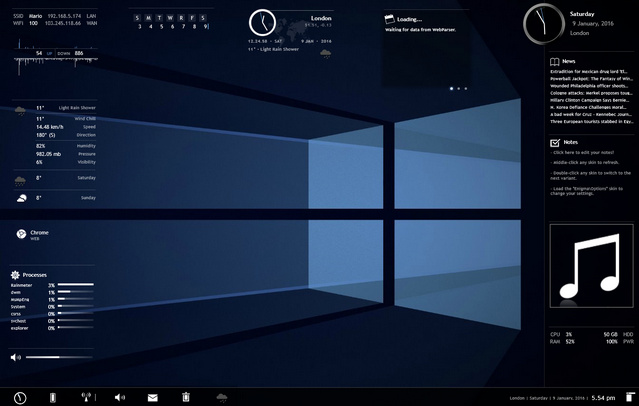The height and width of the screenshot is (406, 639).
Task: Select the first page dot in the reader panel
Action: tap(451, 89)
